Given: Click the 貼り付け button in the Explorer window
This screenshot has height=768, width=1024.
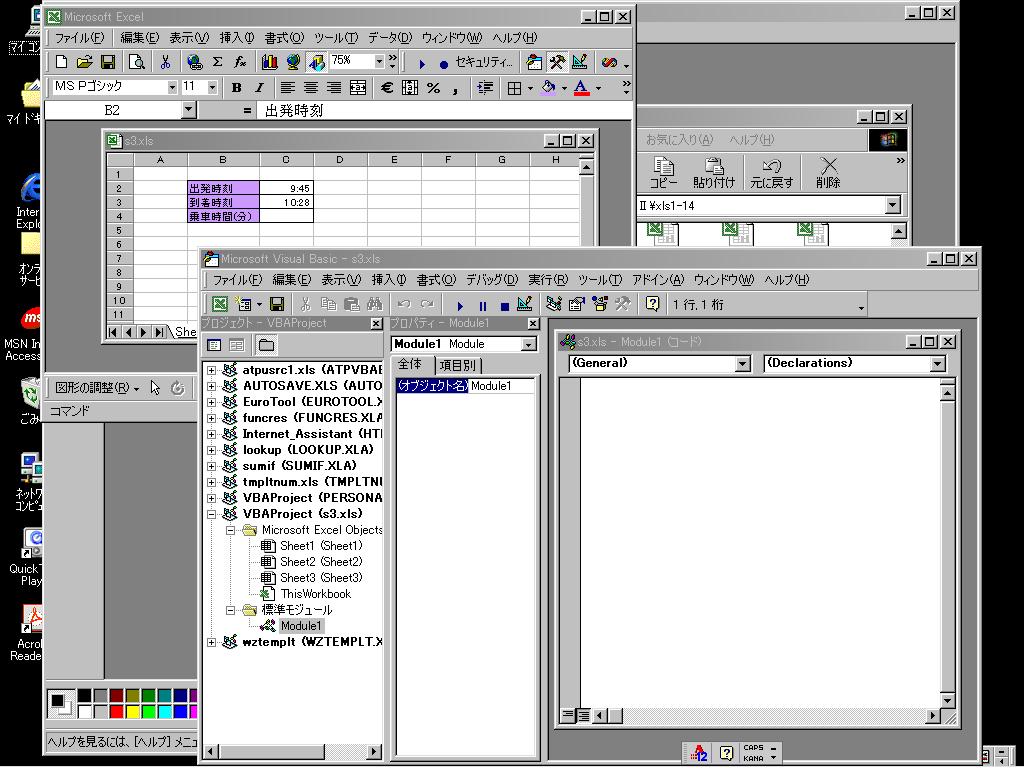Looking at the screenshot, I should click(714, 173).
